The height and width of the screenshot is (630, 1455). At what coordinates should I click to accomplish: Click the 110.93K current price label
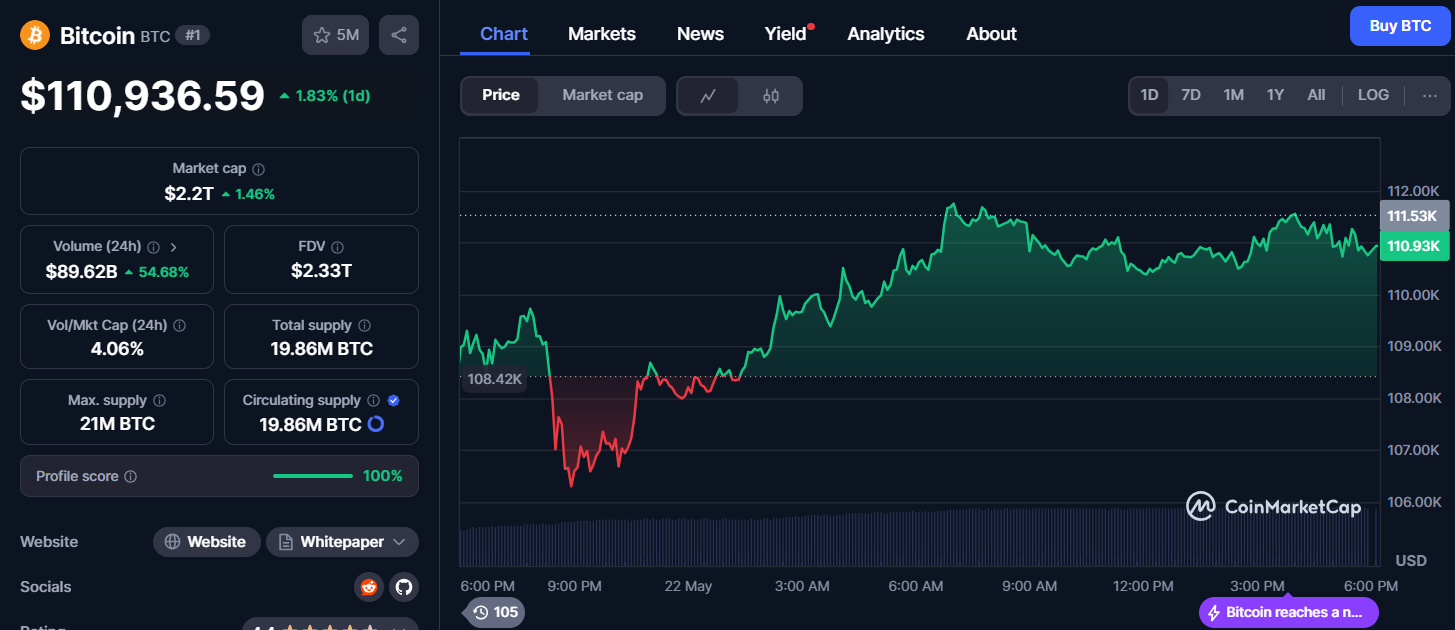click(x=1412, y=246)
